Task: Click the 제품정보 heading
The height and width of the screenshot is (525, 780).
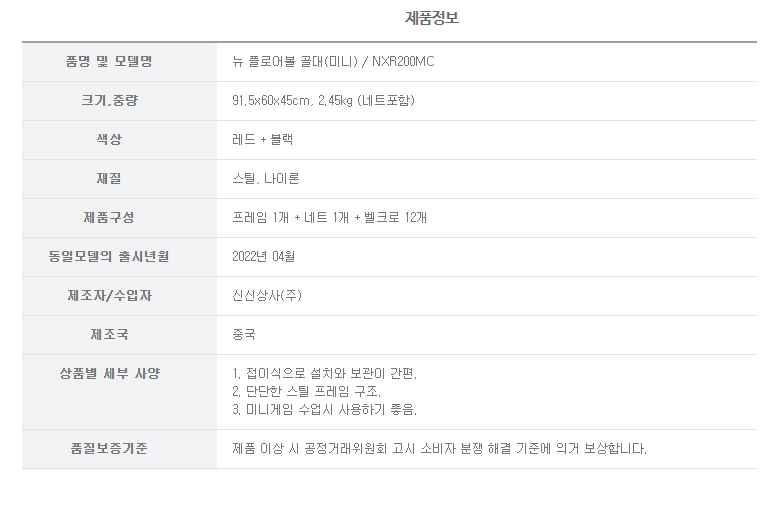Action: (431, 18)
